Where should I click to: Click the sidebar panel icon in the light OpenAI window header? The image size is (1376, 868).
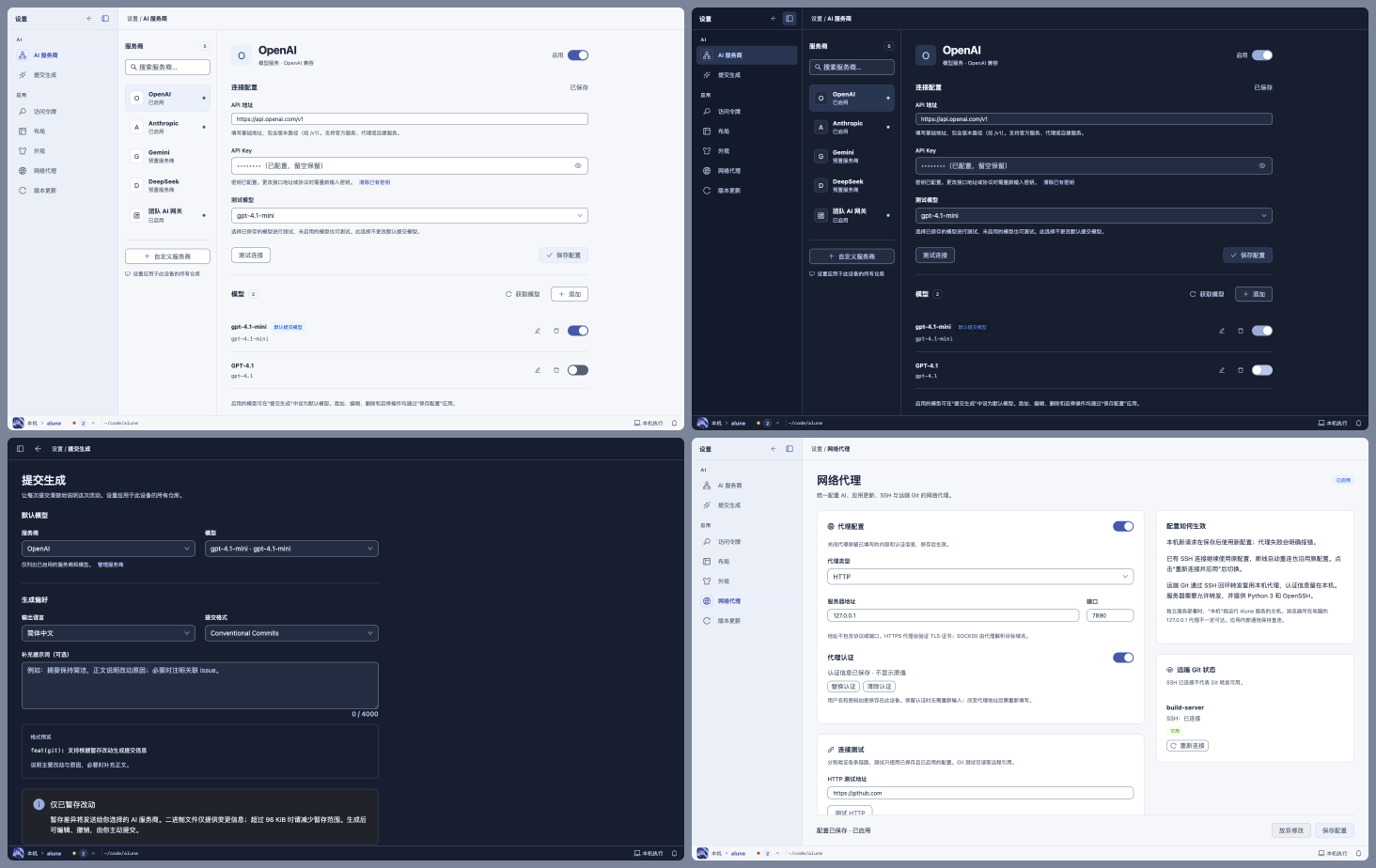(x=105, y=18)
